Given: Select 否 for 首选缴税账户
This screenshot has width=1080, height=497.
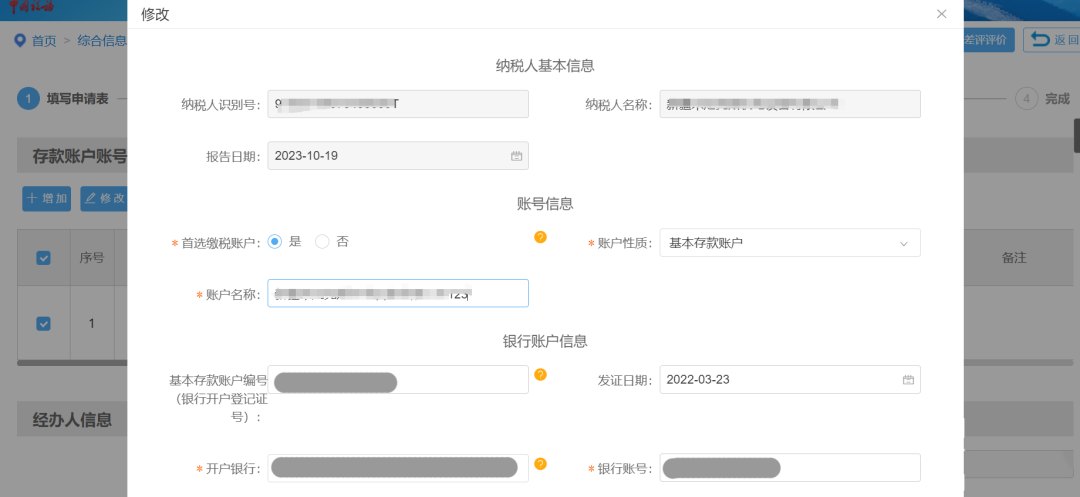Looking at the screenshot, I should pos(322,241).
